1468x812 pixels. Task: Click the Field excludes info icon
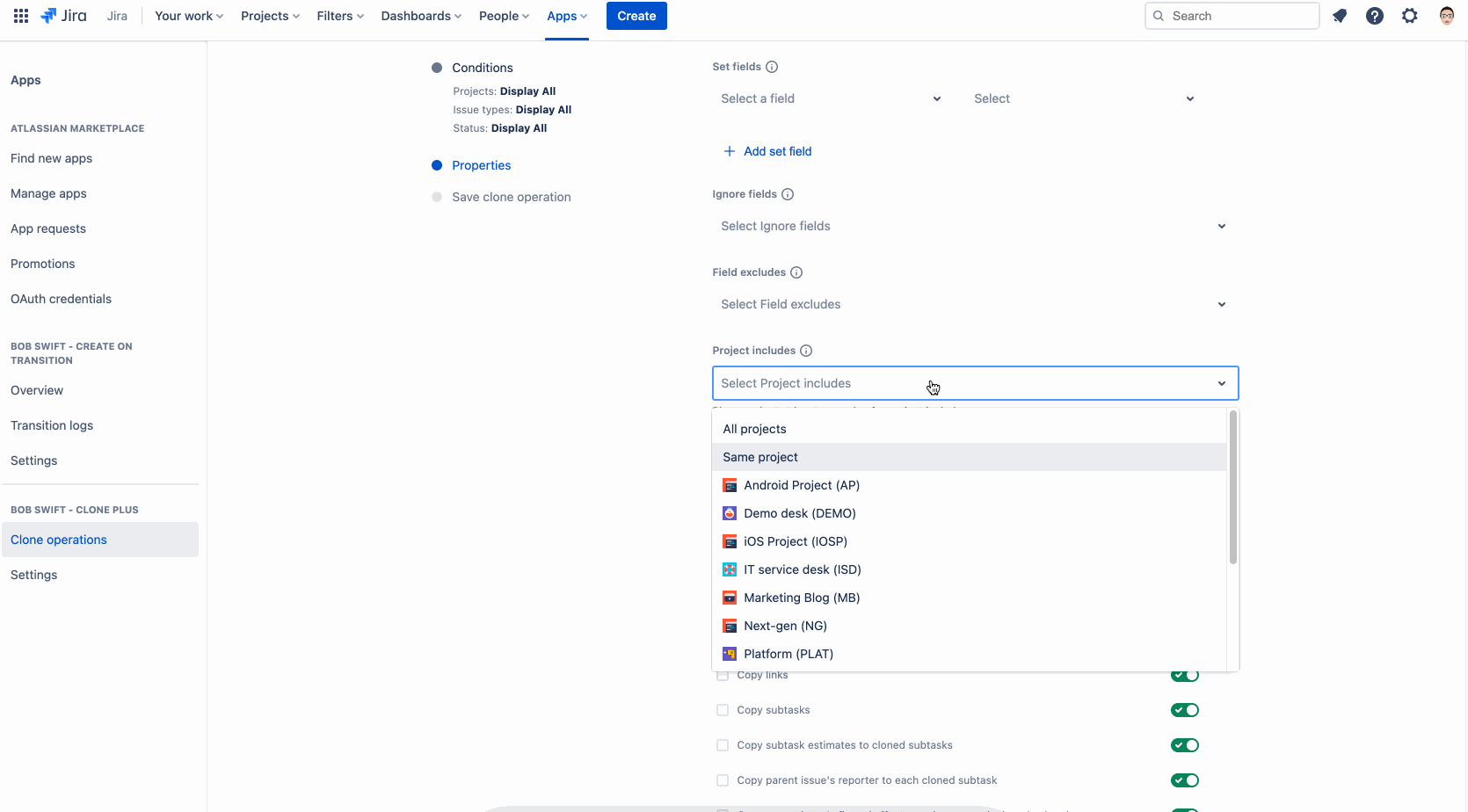coord(796,272)
